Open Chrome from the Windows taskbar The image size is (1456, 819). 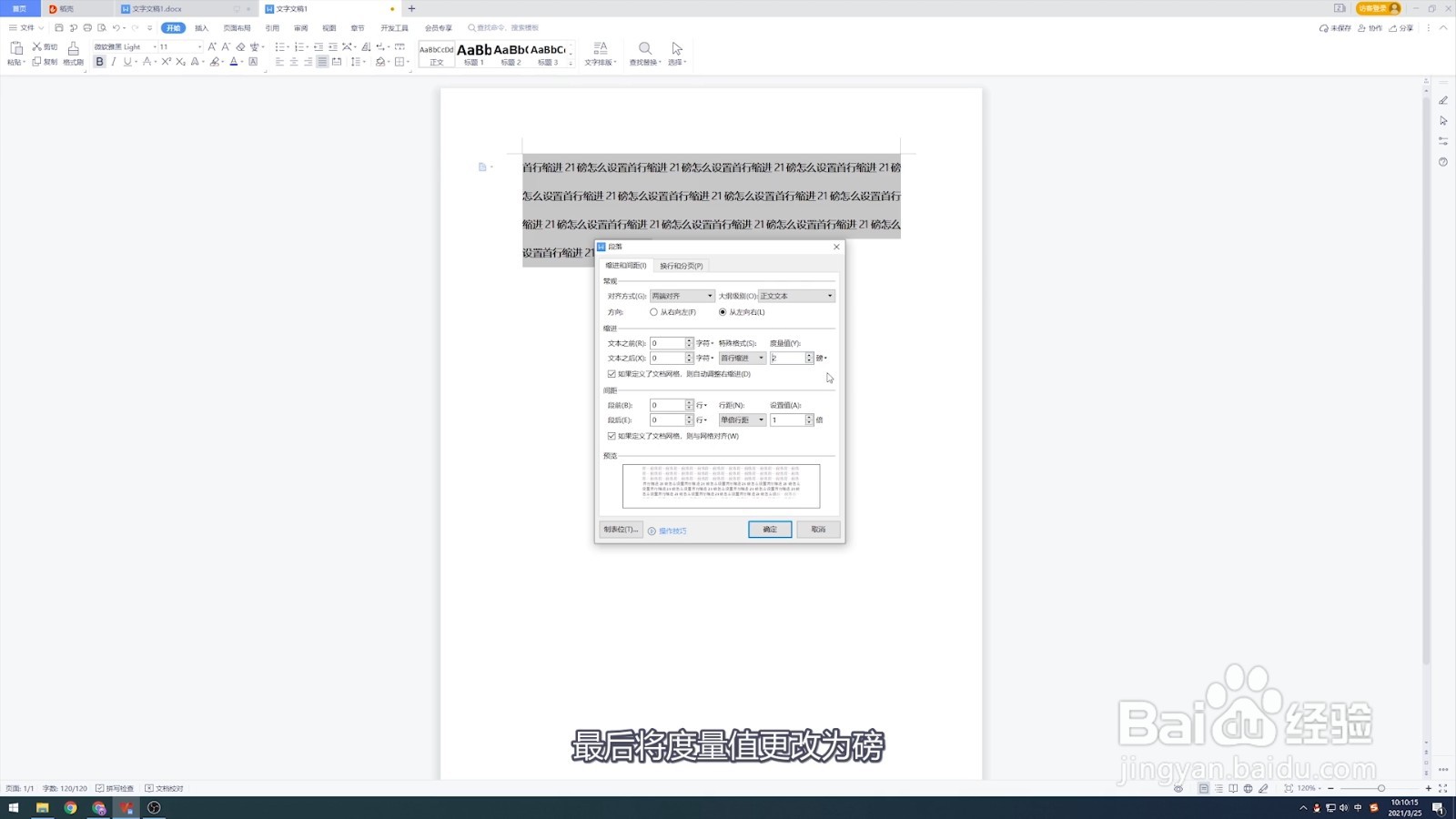coord(70,808)
